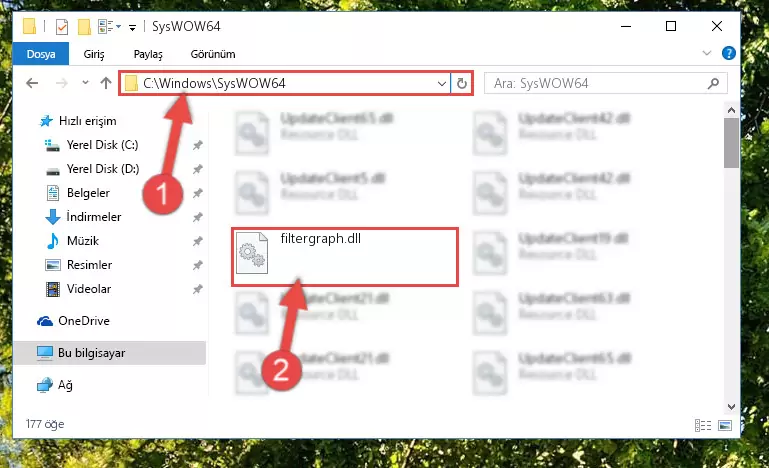Click the pin icon beside Müzik

coord(198,241)
